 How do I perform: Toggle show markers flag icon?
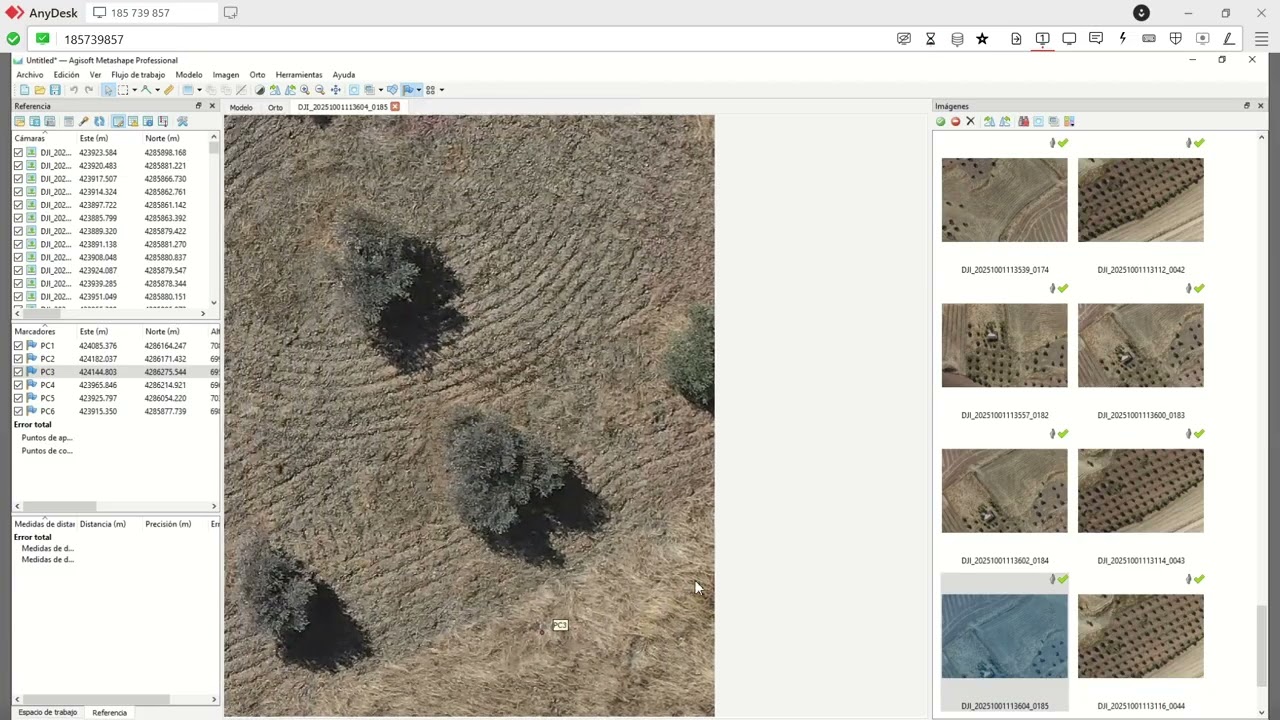(x=408, y=90)
